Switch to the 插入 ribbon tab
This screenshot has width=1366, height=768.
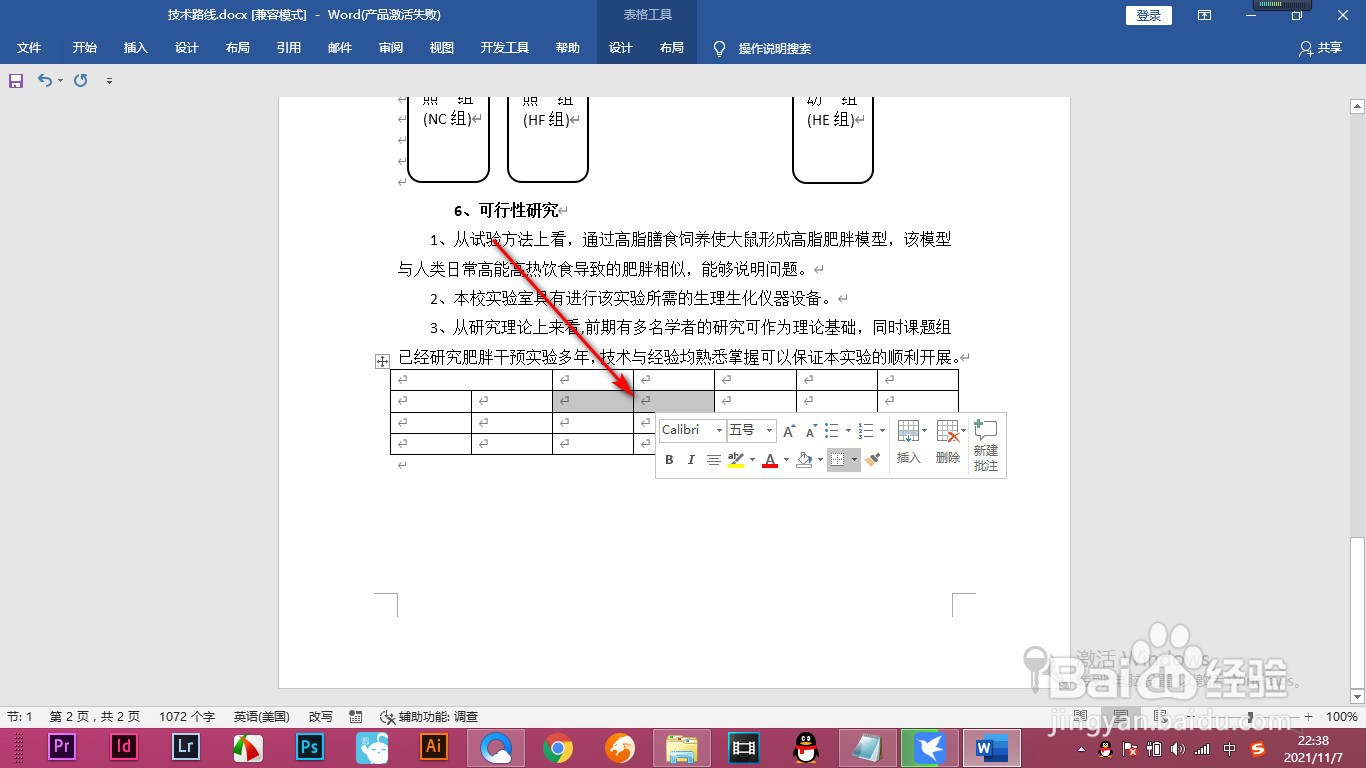coord(135,48)
